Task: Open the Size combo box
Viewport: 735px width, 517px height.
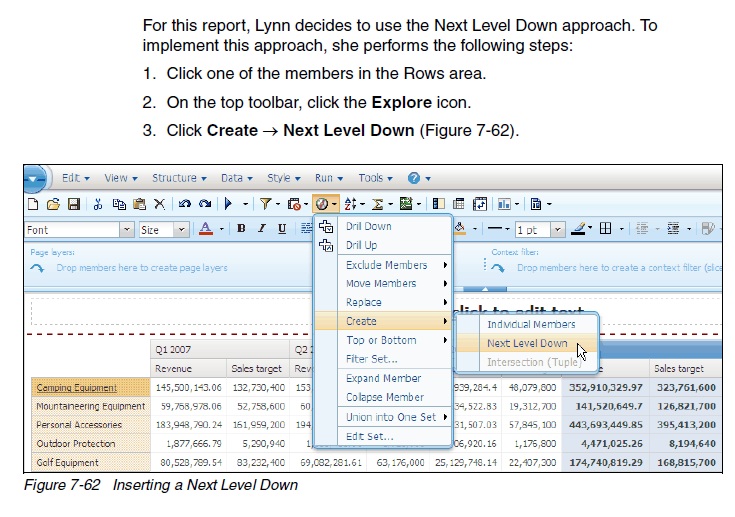Action: tap(164, 230)
